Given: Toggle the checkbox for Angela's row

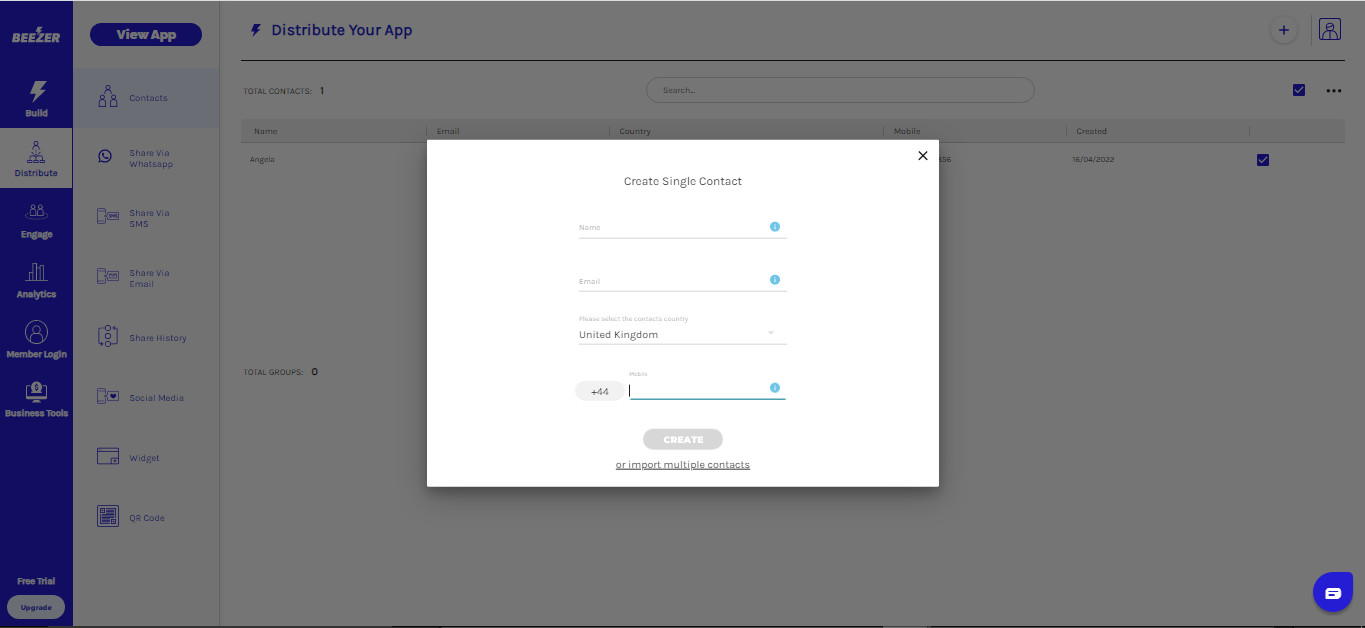Looking at the screenshot, I should pos(1262,160).
